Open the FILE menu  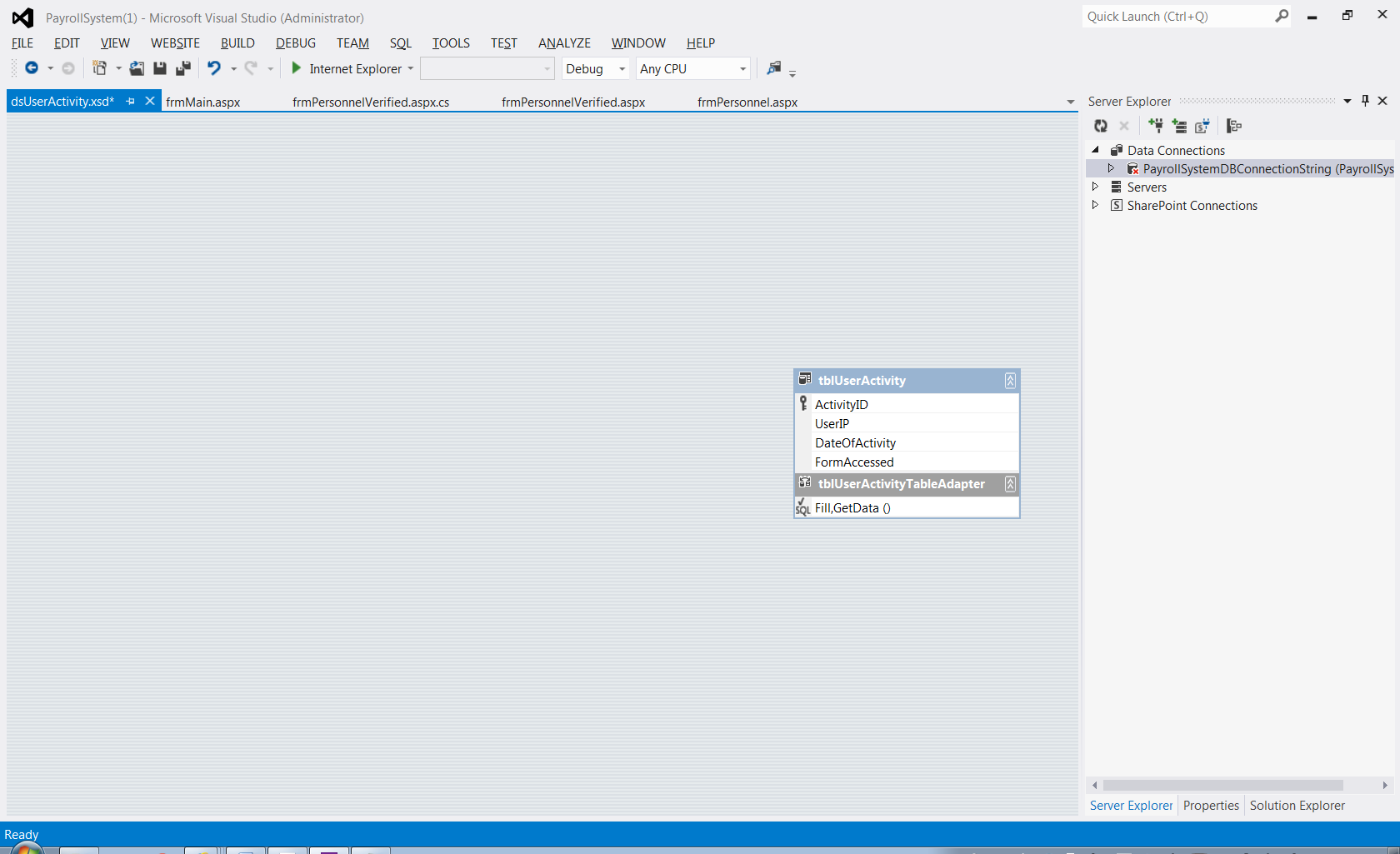click(22, 43)
